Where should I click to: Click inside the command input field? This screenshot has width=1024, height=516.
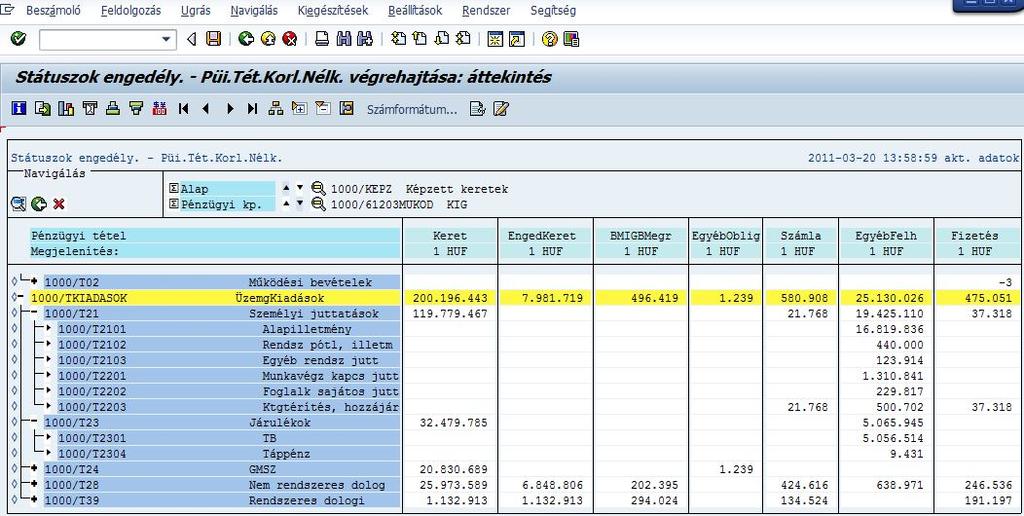pos(99,40)
